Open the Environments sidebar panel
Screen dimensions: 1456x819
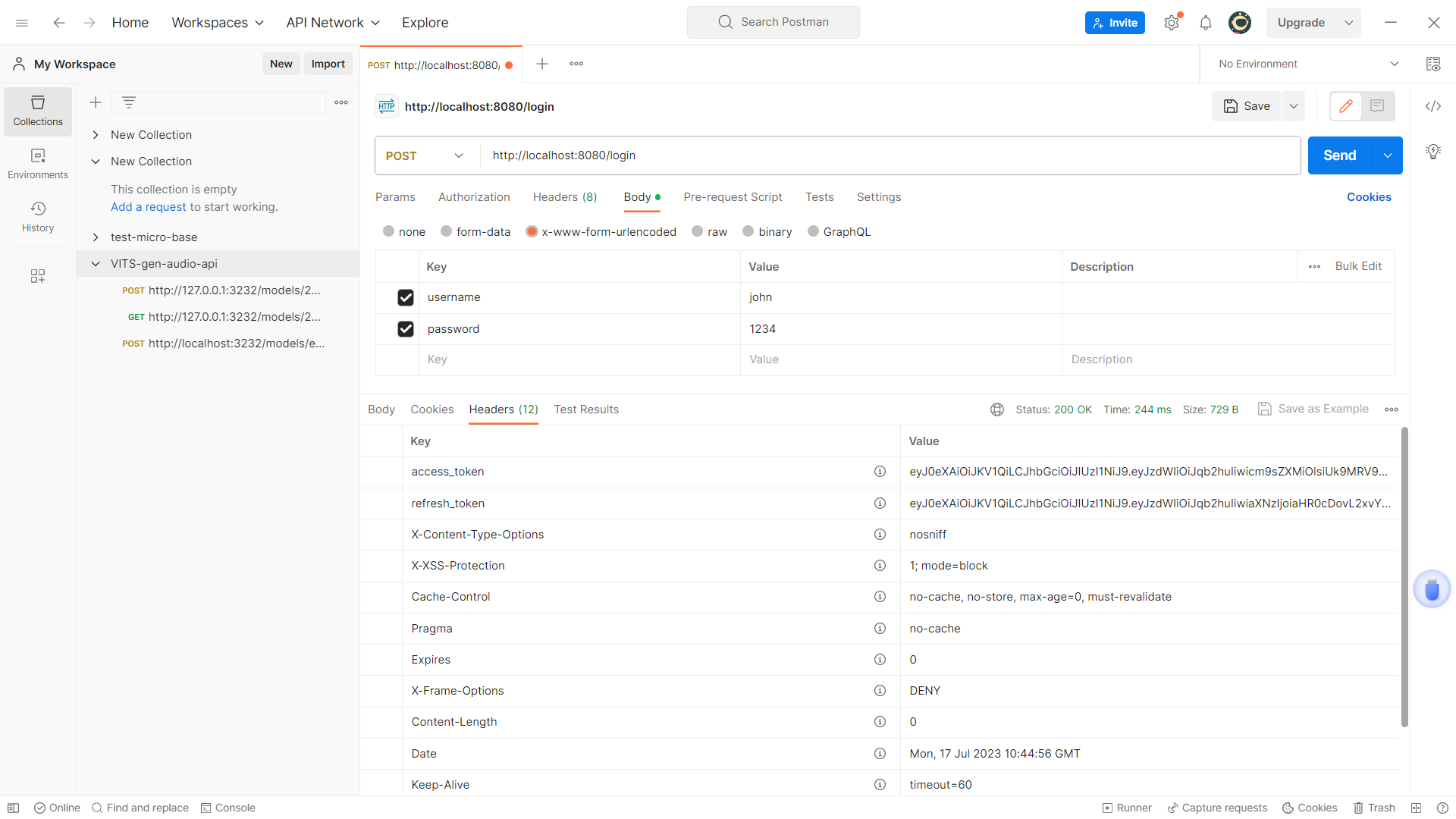pyautogui.click(x=38, y=164)
